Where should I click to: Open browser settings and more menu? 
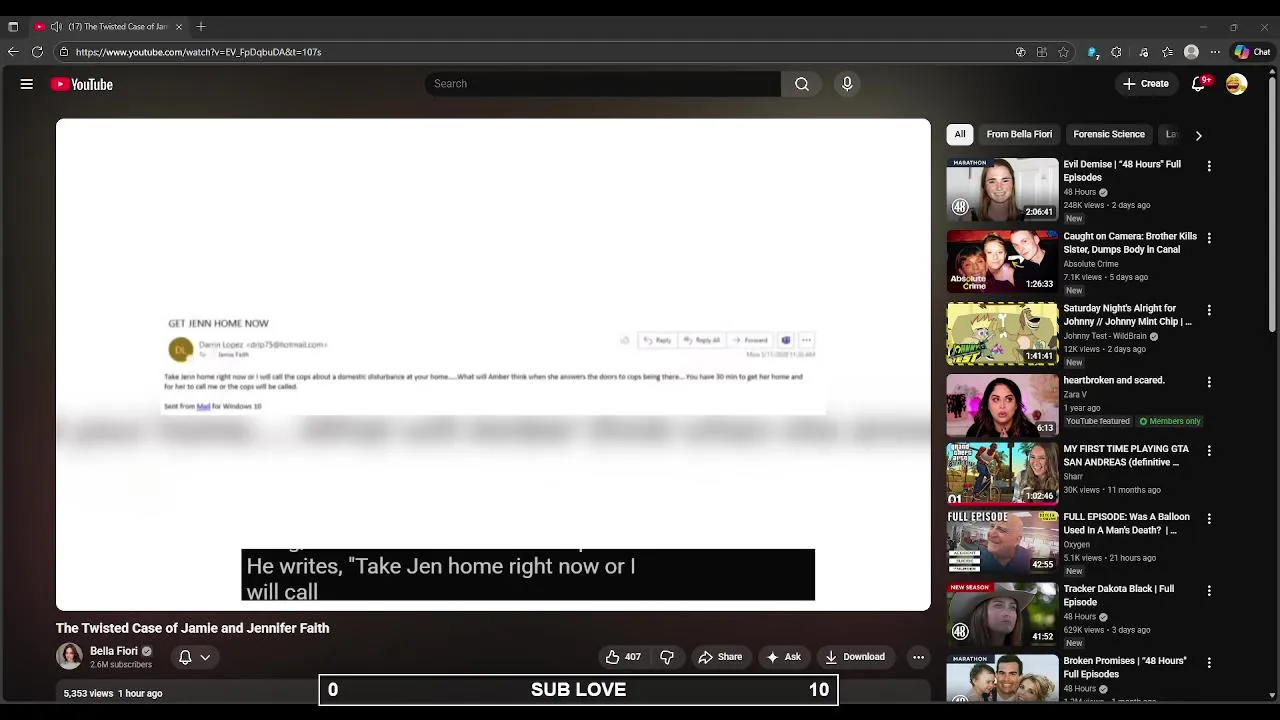tap(1215, 52)
